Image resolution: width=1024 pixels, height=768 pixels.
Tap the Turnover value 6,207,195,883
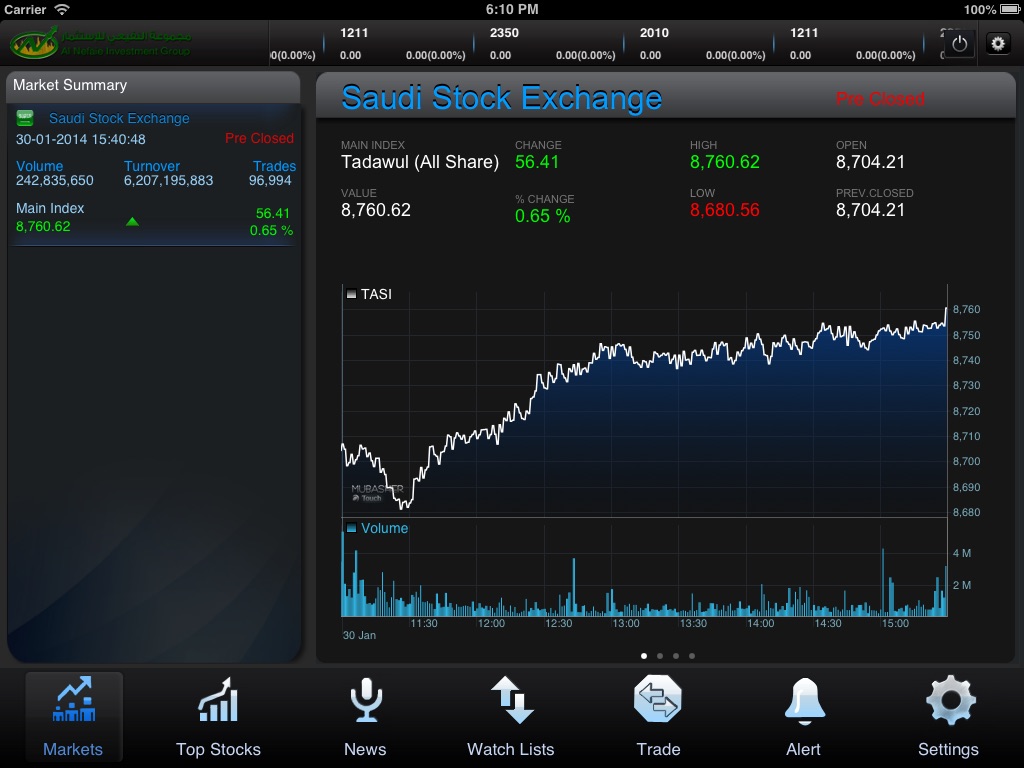(168, 180)
